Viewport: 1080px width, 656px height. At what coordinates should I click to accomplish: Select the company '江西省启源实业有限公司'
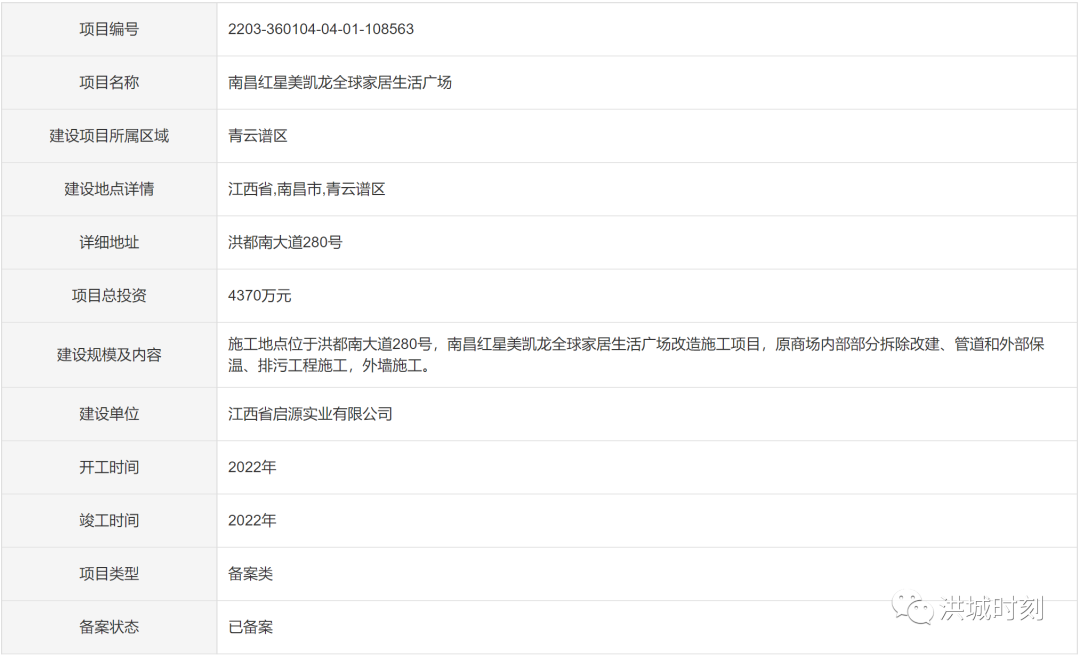(310, 414)
